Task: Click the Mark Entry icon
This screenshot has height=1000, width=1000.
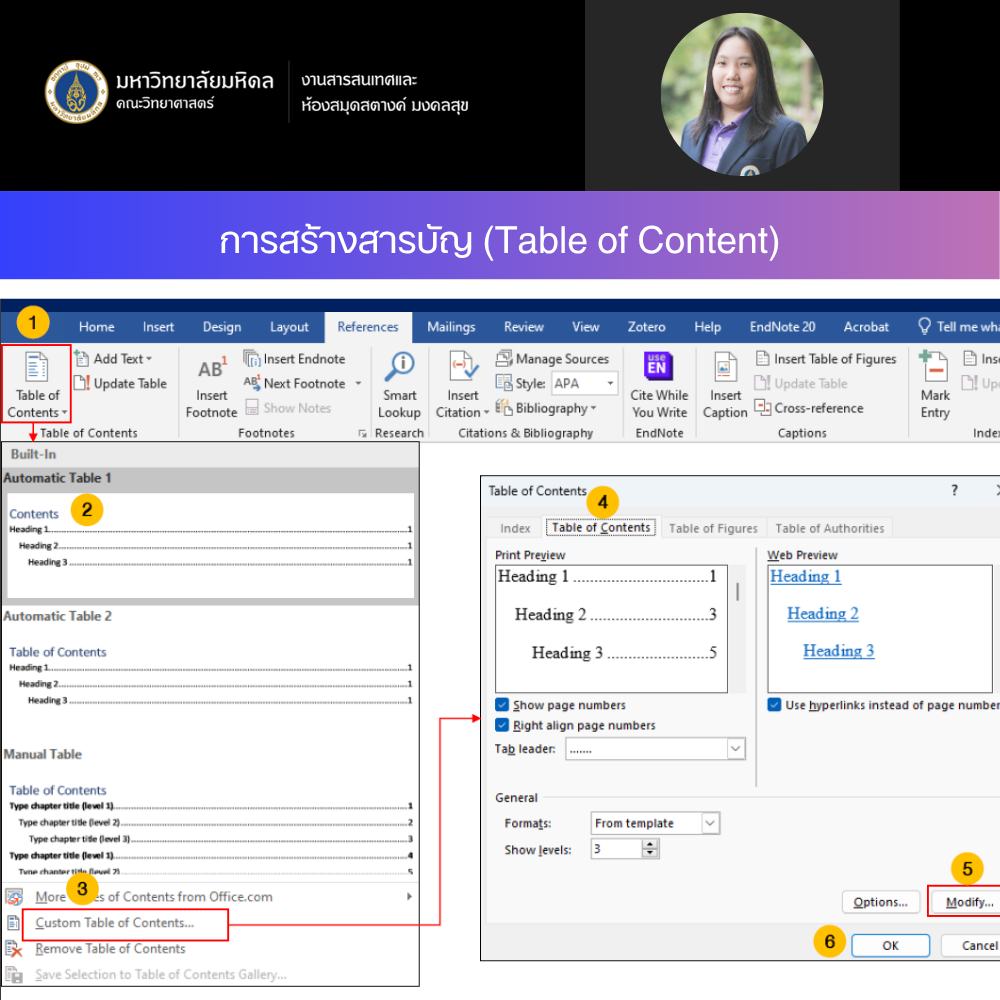Action: 935,368
